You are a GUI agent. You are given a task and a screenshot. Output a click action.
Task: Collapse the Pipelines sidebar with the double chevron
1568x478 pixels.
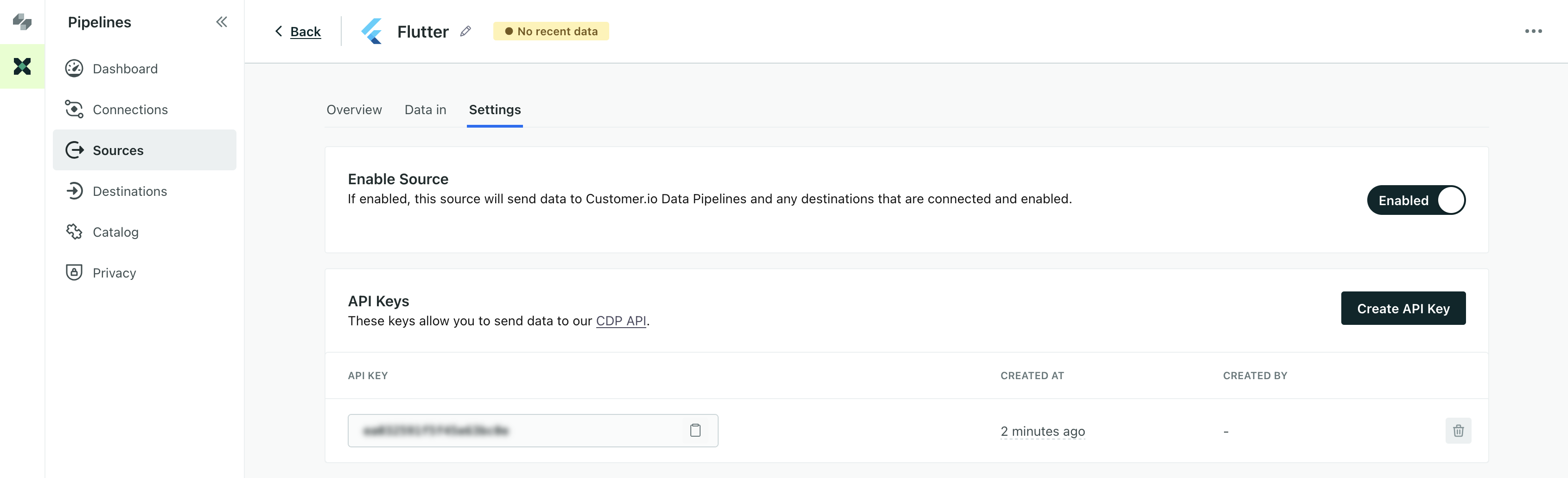[222, 22]
